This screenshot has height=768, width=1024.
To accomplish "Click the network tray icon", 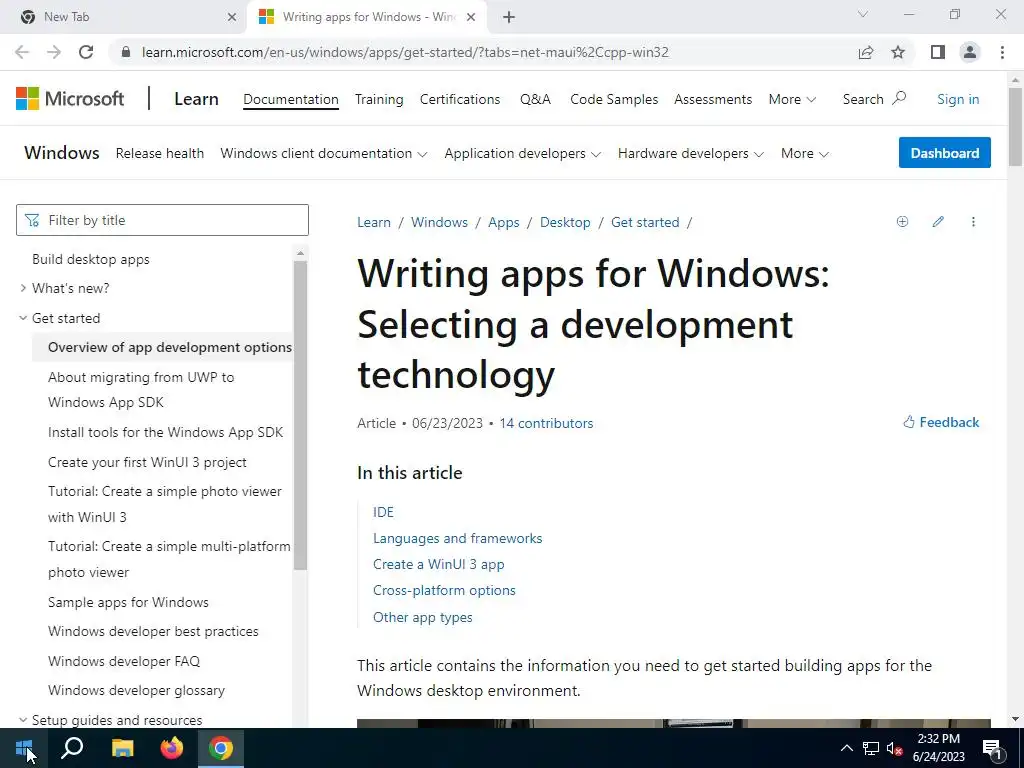I will [871, 748].
